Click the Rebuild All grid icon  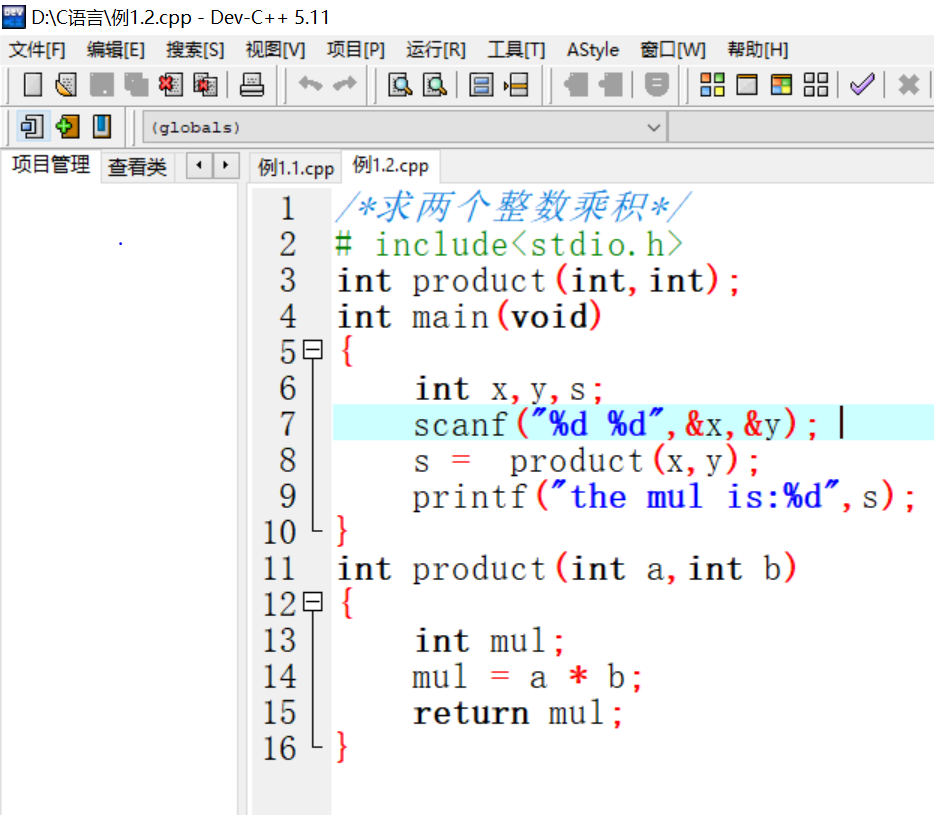click(815, 85)
